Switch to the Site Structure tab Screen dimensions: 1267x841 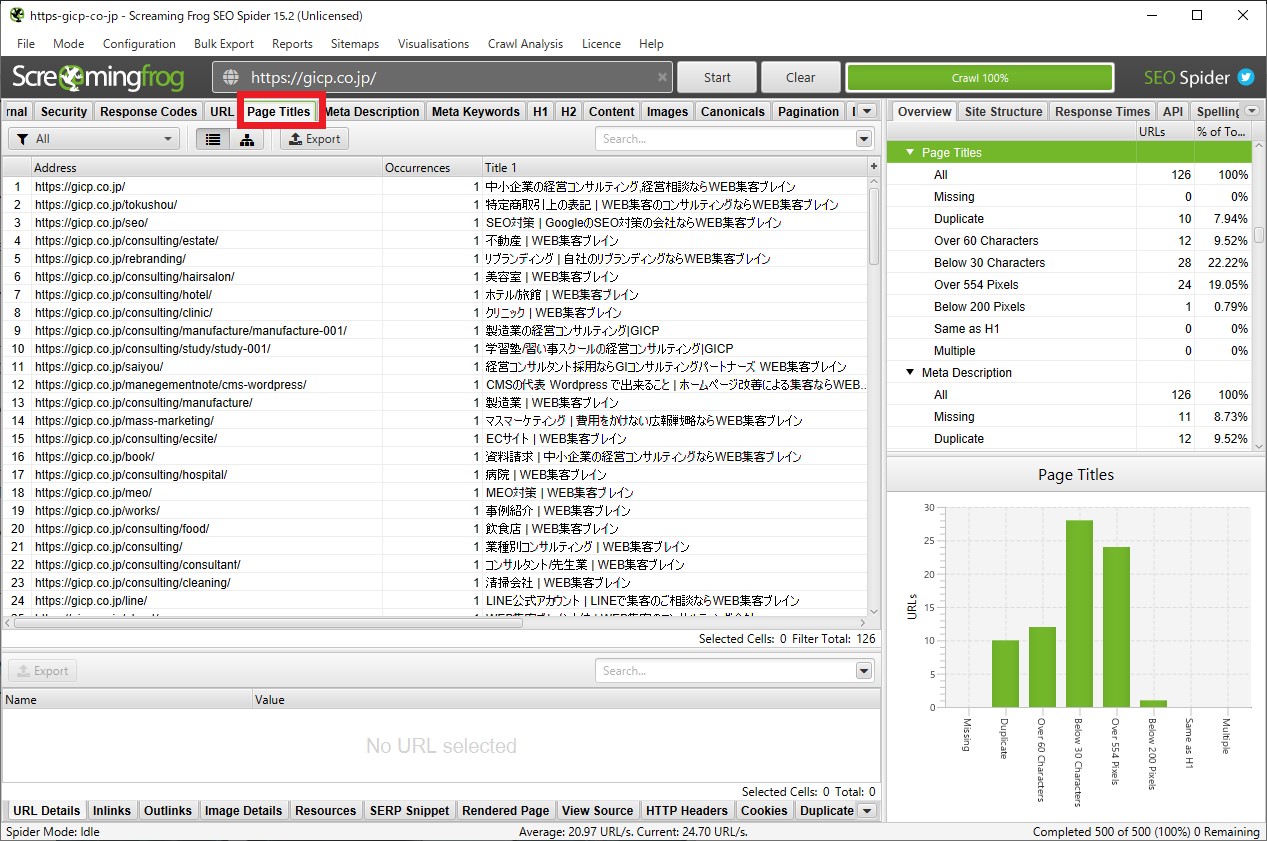(1003, 112)
